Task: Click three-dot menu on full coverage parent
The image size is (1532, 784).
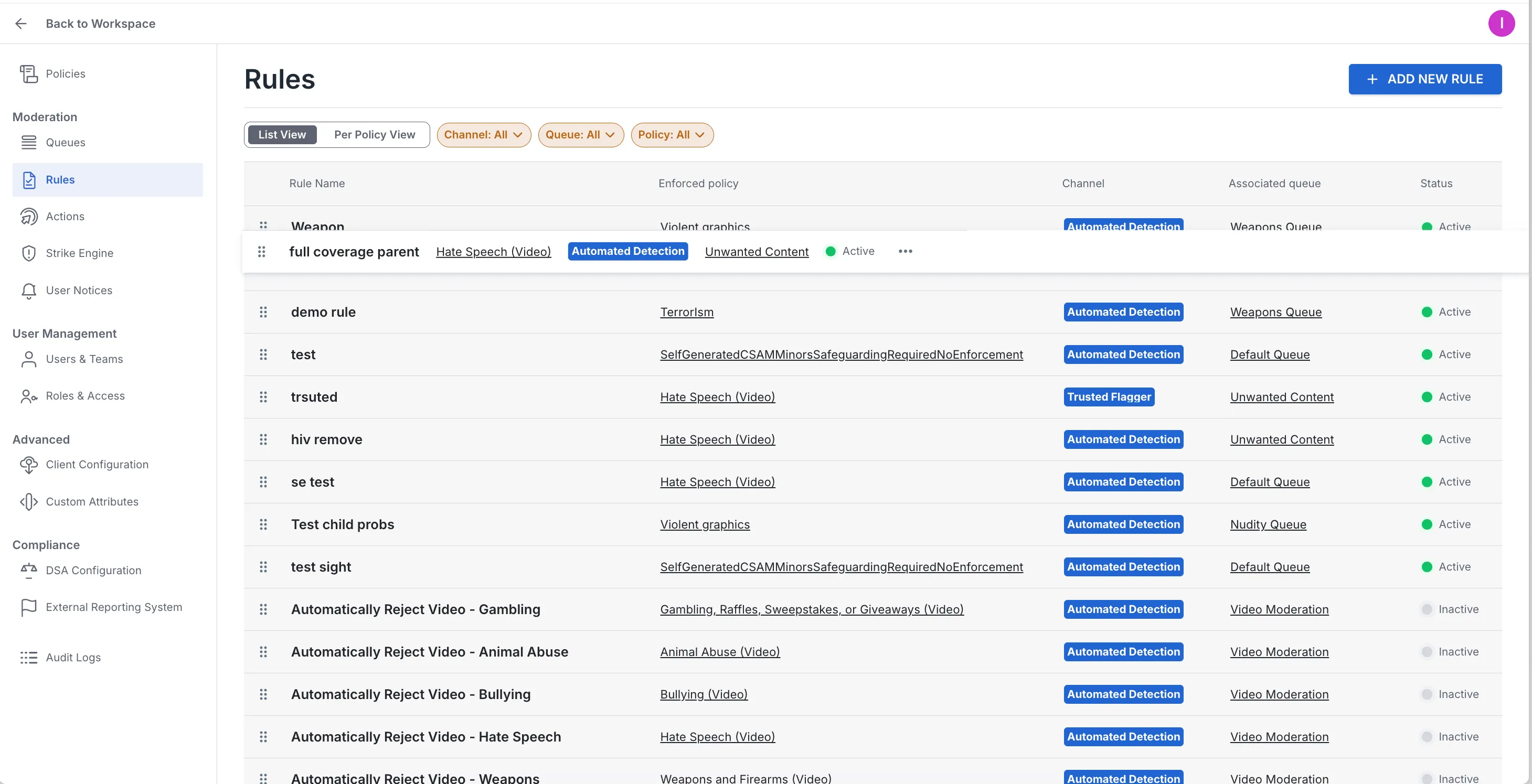Action: pyautogui.click(x=905, y=251)
